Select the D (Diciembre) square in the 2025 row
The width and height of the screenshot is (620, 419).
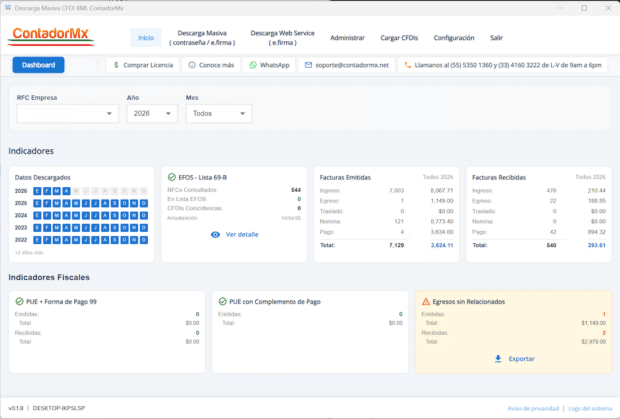[x=144, y=203]
